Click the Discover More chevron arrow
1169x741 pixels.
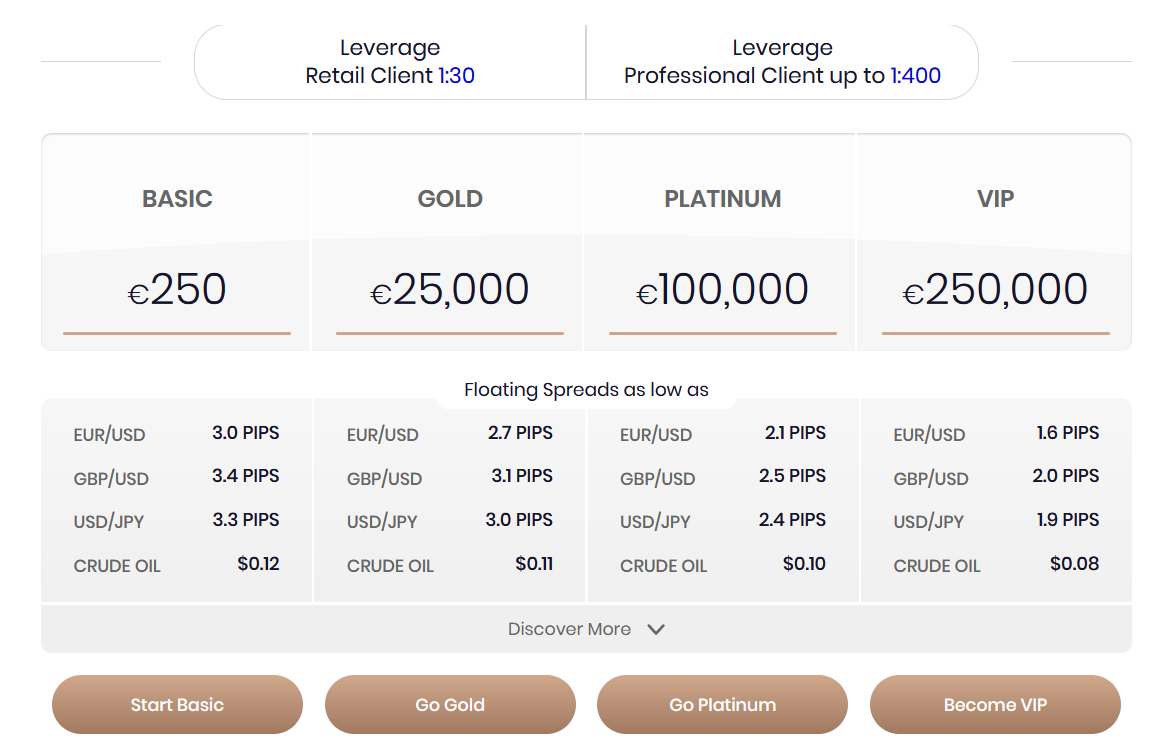click(656, 630)
